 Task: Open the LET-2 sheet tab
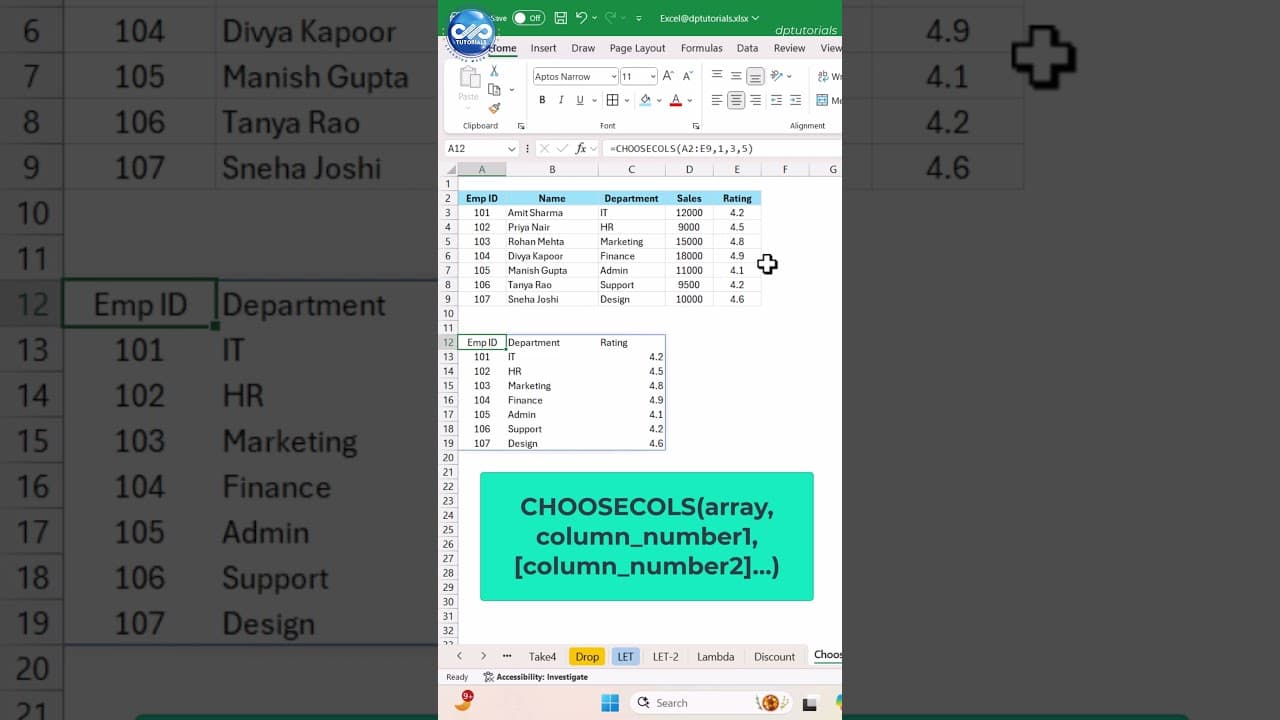pyautogui.click(x=665, y=656)
